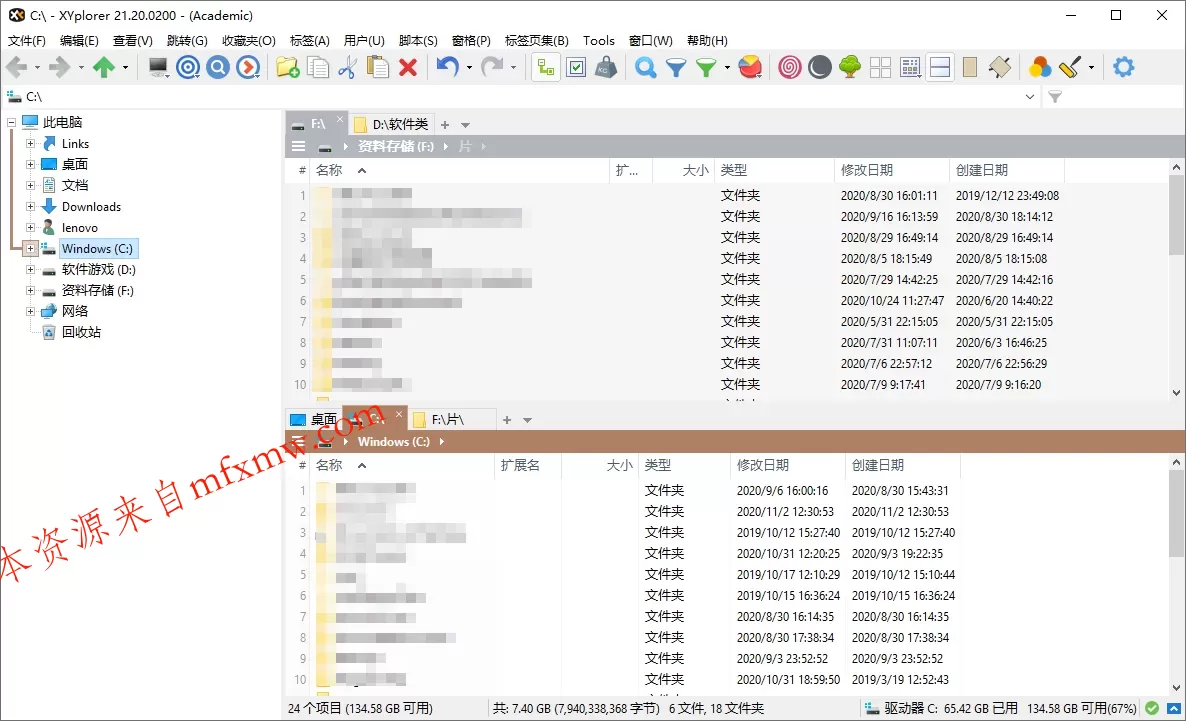Click the green checkmark status icon
Screen dimensions: 1186x721
[x=1151, y=708]
